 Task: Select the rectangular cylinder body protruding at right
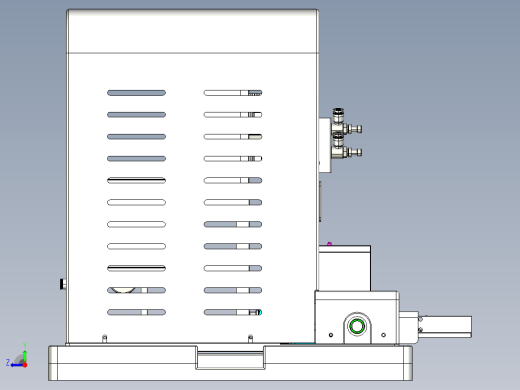(445, 327)
